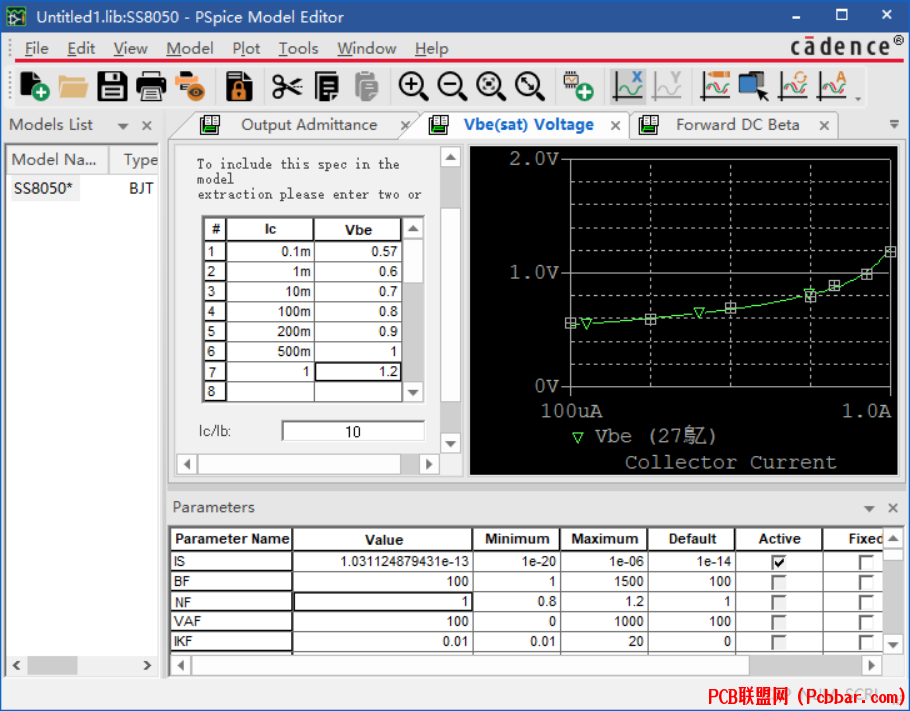Cut selection with the scissors icon

287,86
